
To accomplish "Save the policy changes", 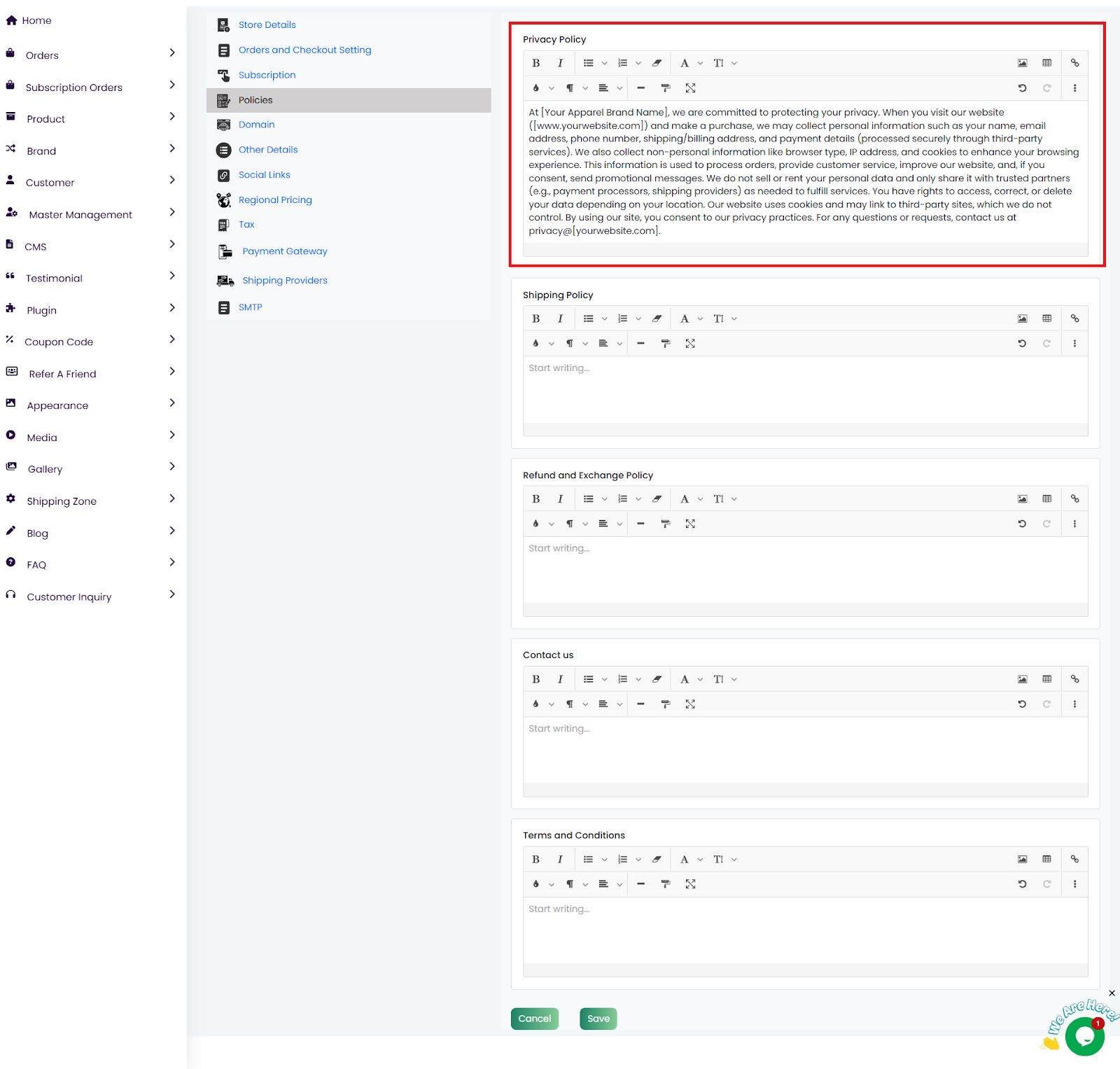I will (x=598, y=1019).
